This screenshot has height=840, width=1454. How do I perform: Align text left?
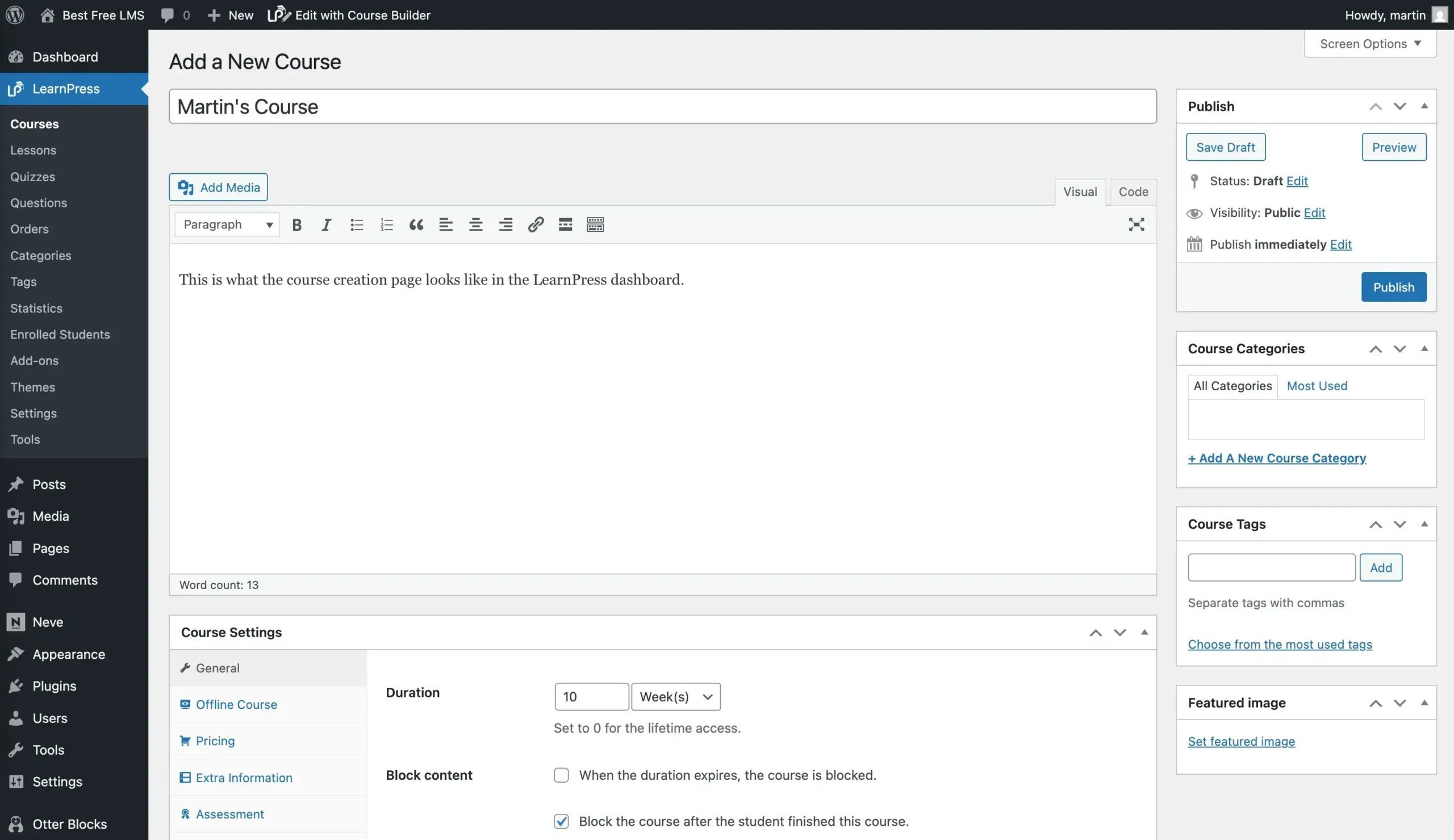pos(446,224)
